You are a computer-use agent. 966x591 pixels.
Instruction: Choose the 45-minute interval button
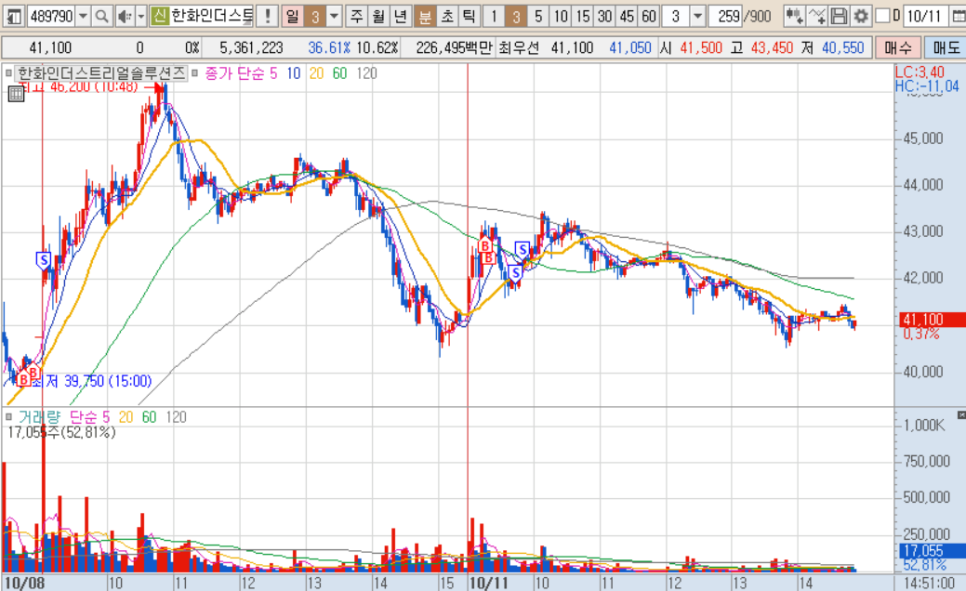[627, 16]
